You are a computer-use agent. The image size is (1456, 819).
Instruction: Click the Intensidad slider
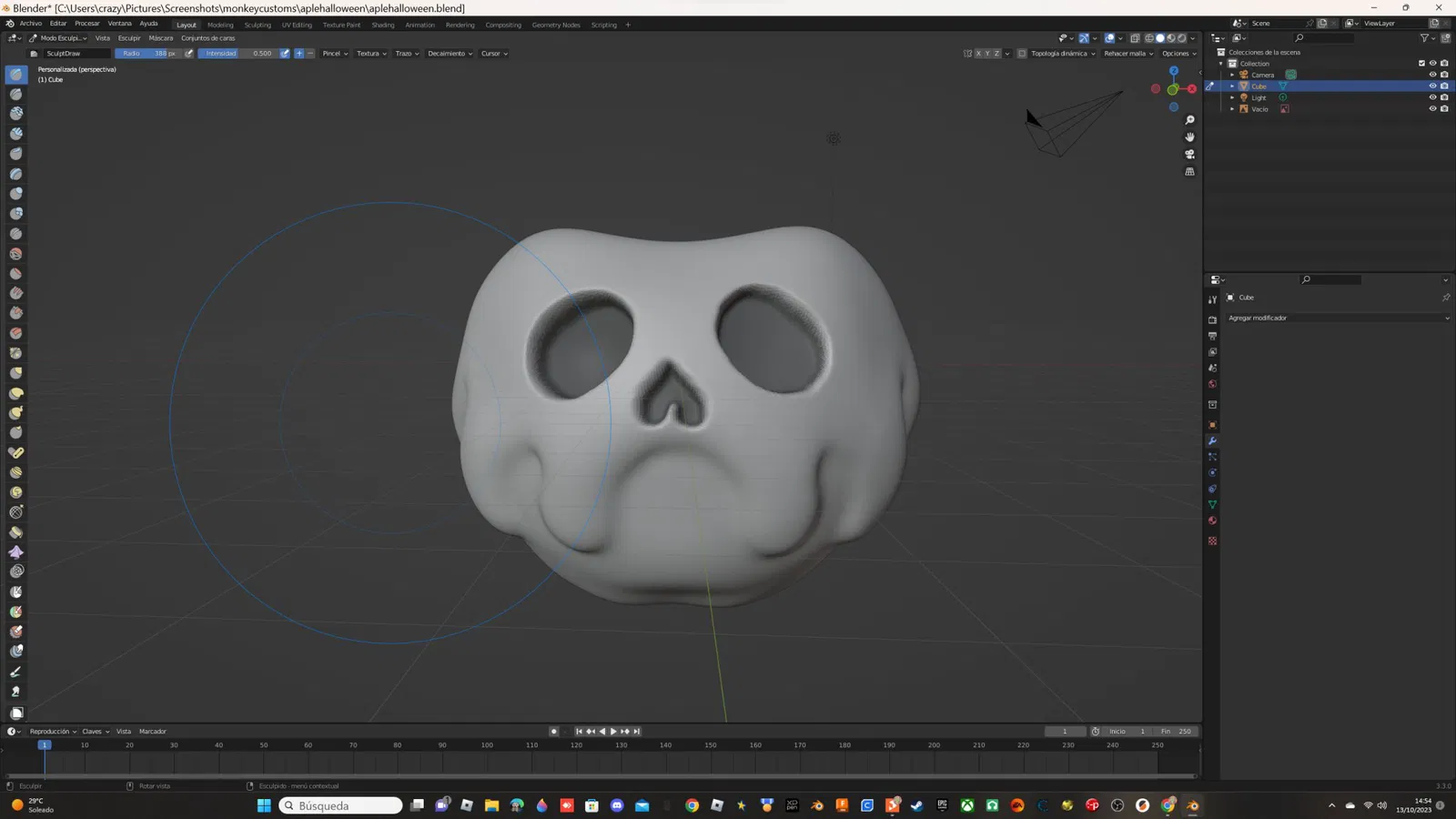(238, 54)
